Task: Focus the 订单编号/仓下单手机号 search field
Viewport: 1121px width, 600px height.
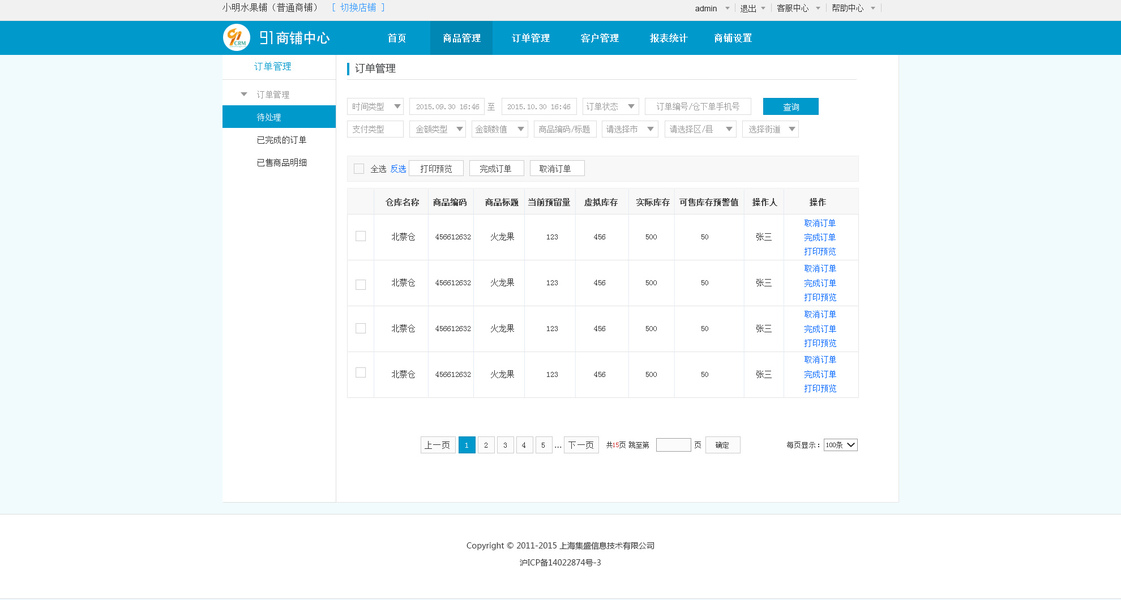Action: tap(698, 107)
